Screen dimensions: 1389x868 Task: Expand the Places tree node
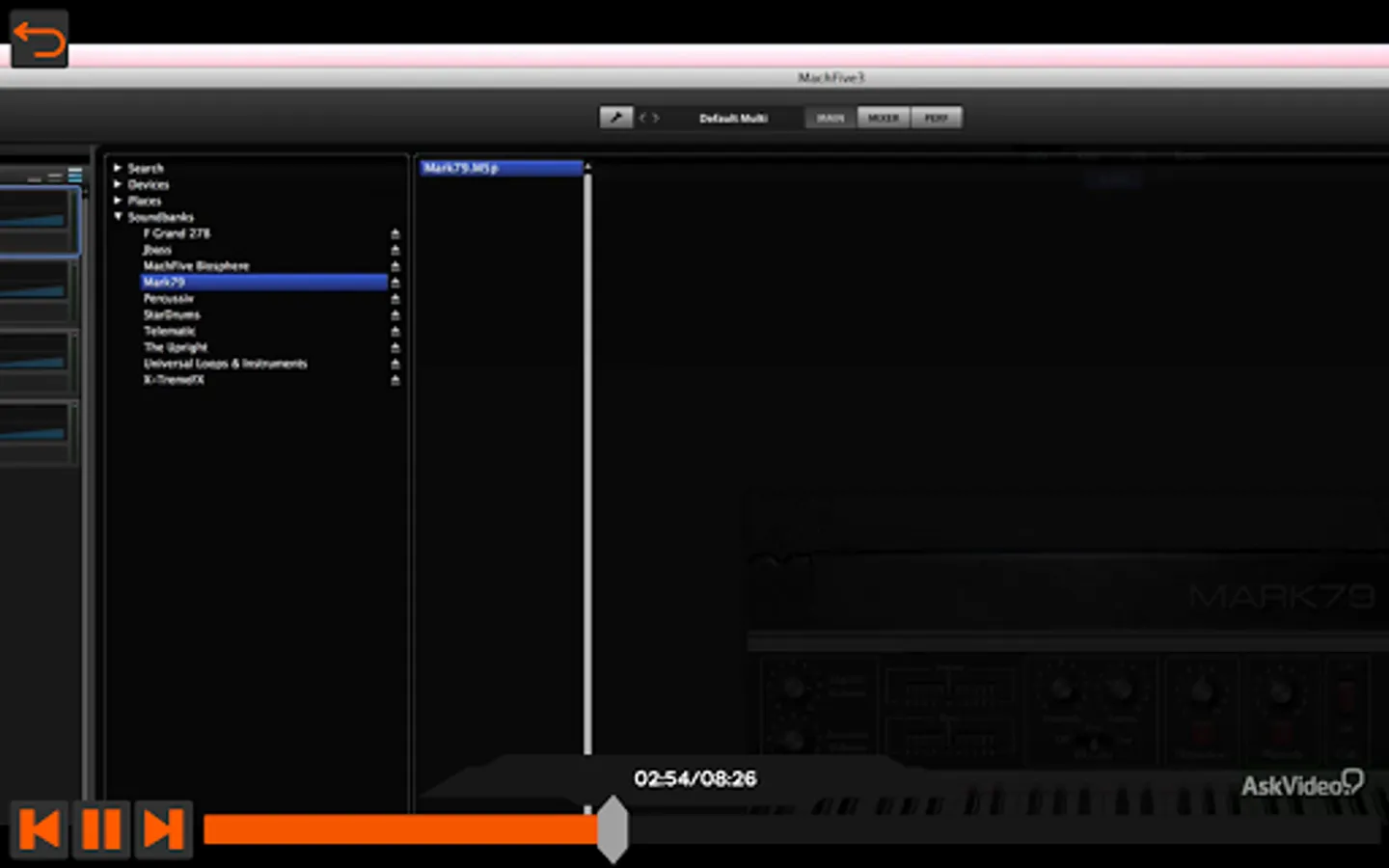pos(118,201)
